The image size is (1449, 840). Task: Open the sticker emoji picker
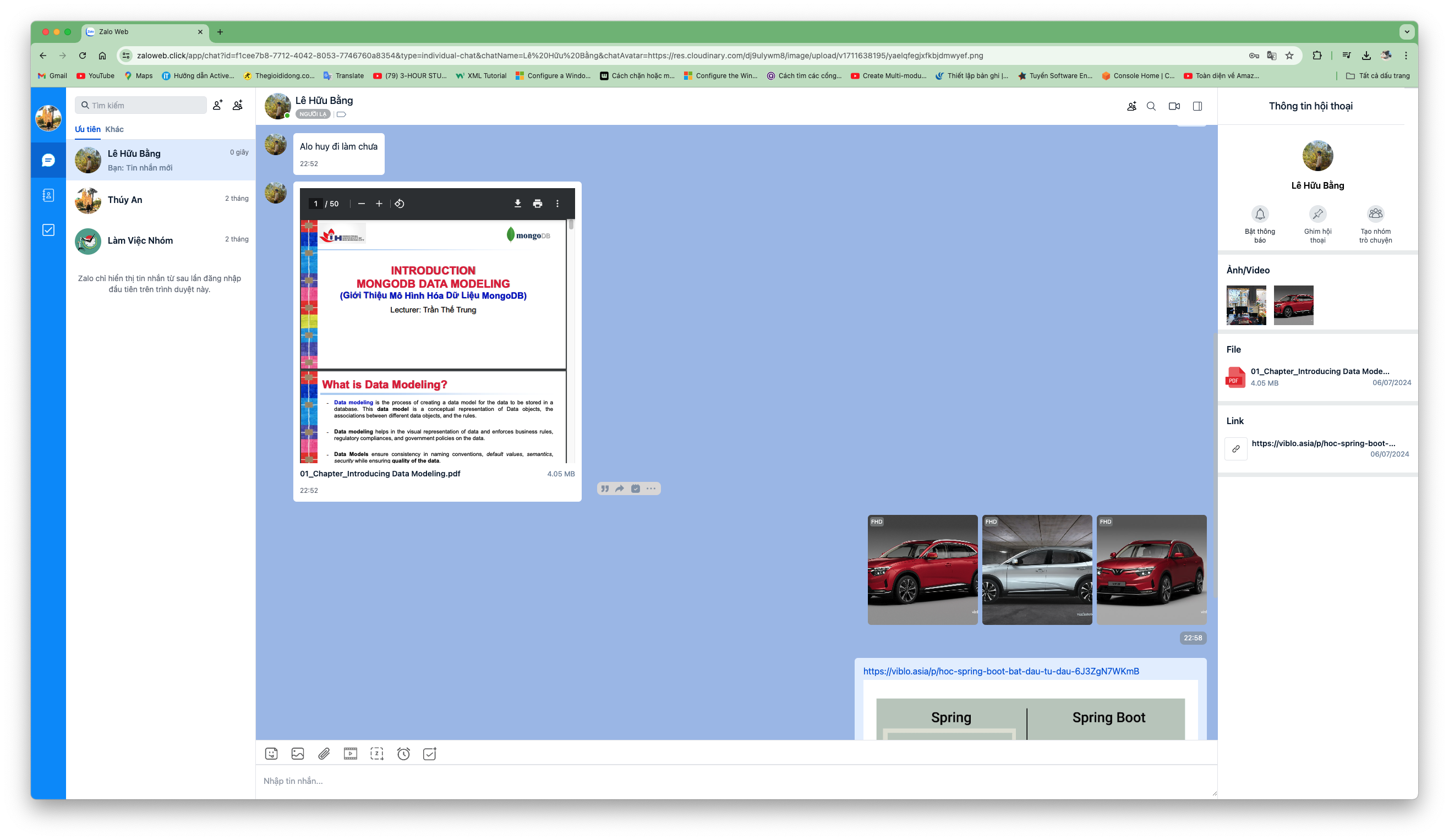point(271,754)
